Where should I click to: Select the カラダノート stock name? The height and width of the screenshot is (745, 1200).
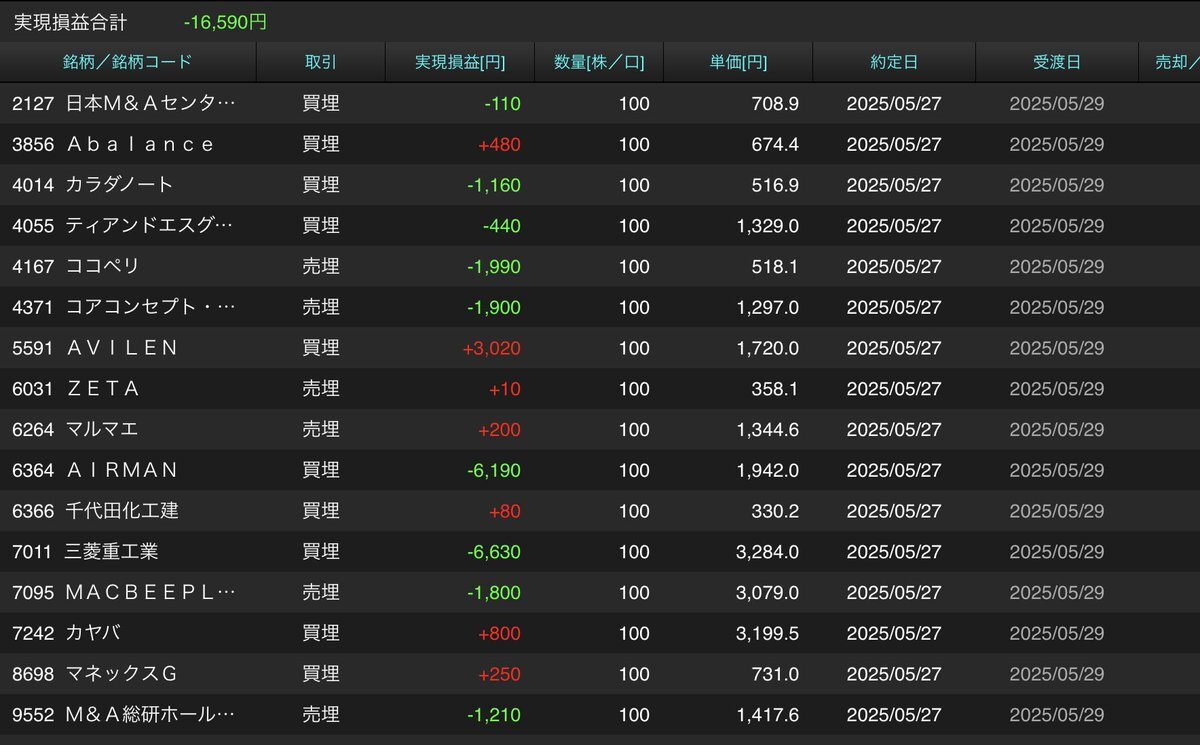click(x=119, y=185)
